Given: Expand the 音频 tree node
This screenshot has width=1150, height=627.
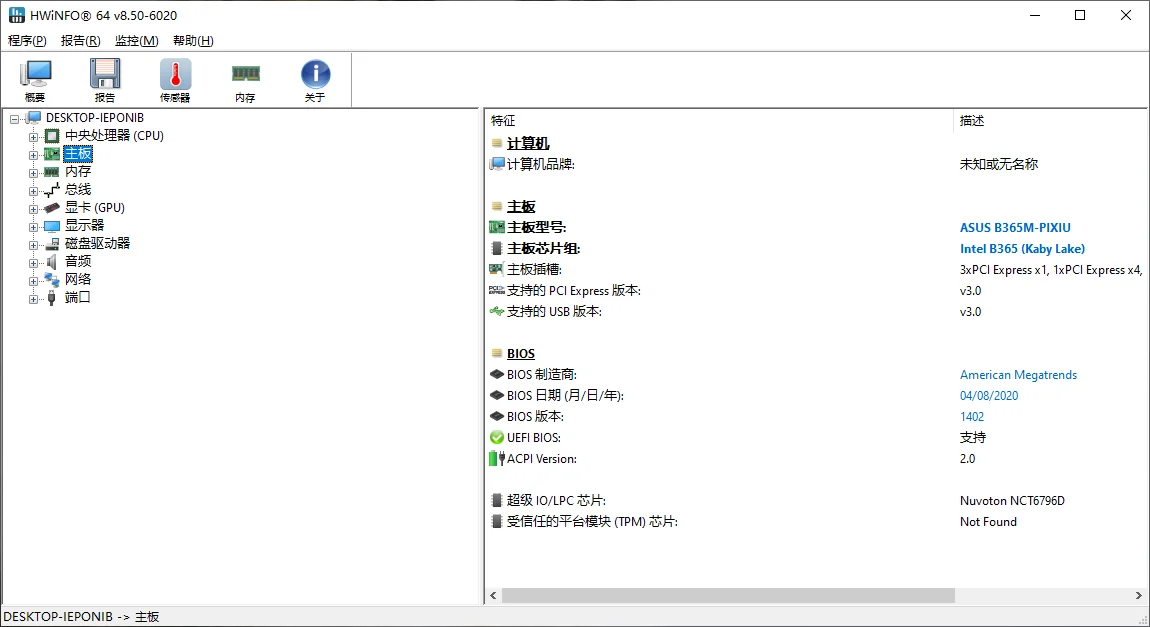Looking at the screenshot, I should pos(33,263).
